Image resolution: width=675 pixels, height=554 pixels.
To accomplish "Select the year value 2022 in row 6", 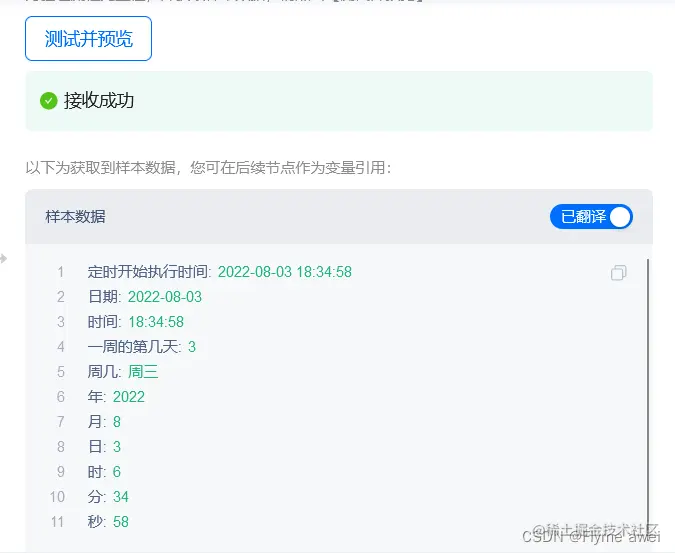I will 129,397.
